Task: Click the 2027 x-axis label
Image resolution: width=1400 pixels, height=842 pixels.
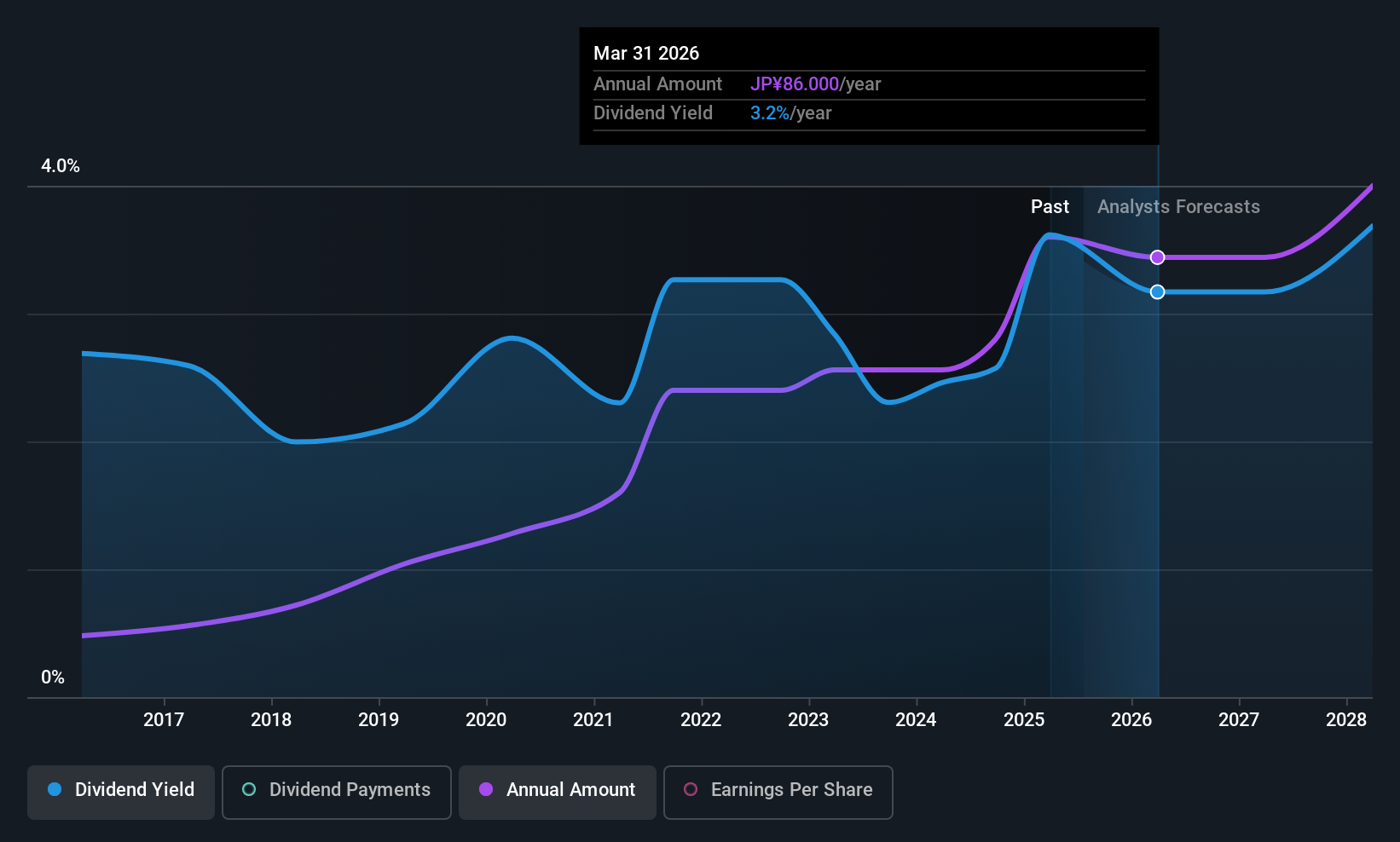Action: 1239,720
